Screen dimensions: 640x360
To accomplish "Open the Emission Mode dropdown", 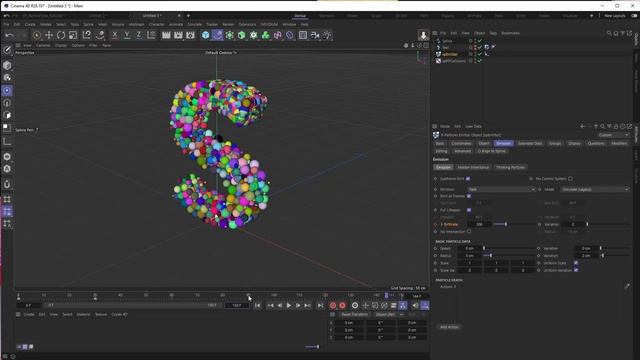I will 595,189.
